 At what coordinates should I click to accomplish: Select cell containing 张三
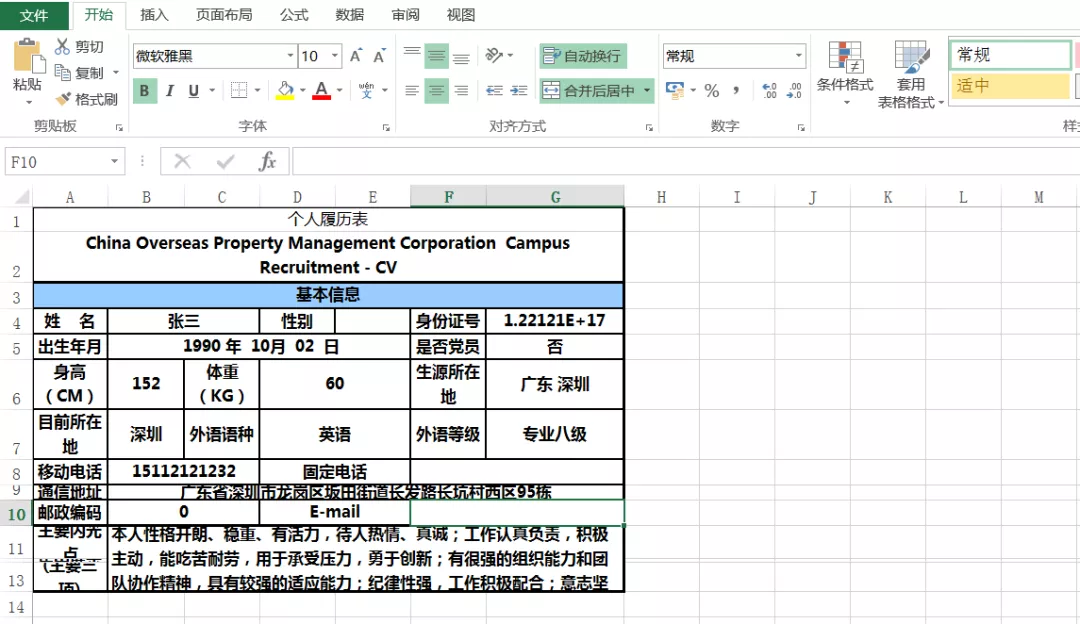coord(184,321)
